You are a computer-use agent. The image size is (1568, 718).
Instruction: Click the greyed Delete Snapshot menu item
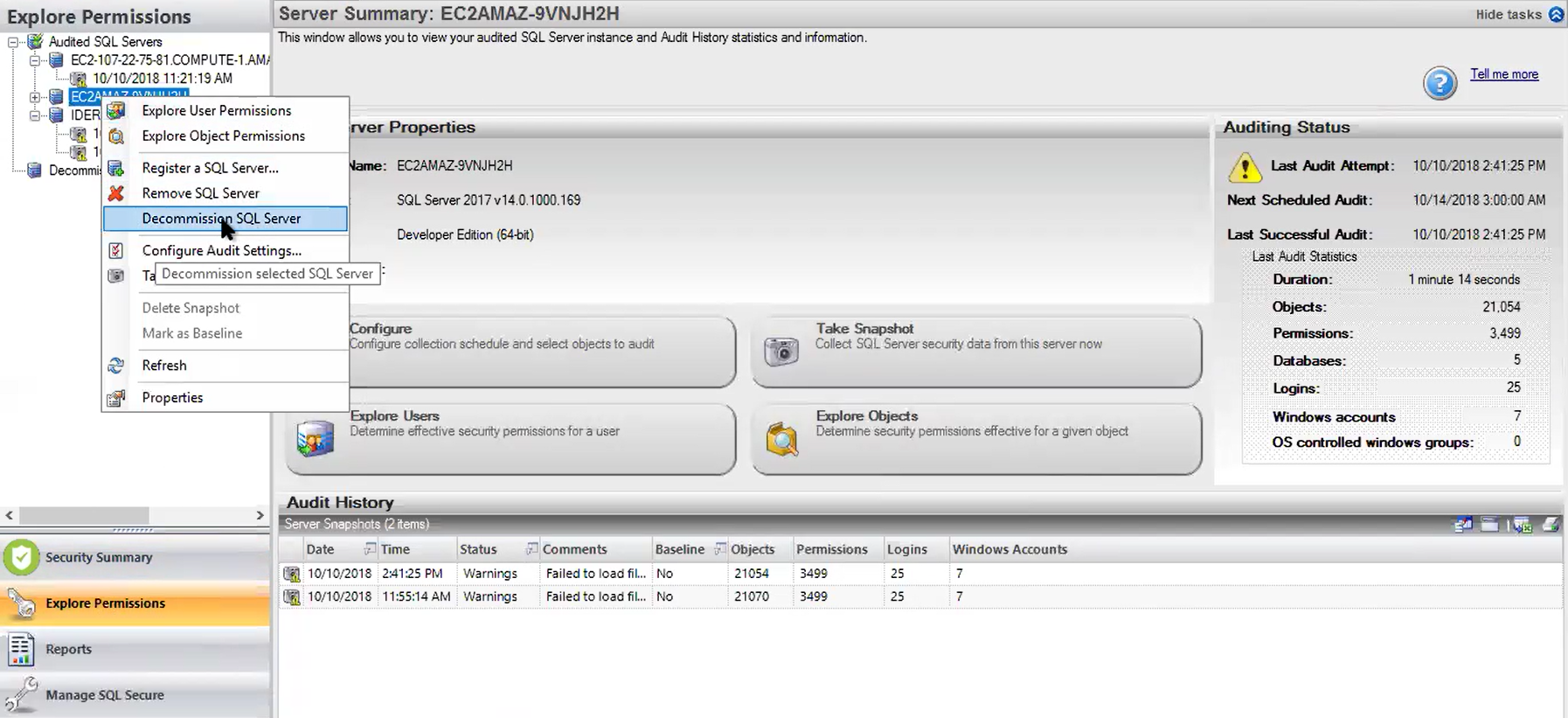pyautogui.click(x=225, y=308)
